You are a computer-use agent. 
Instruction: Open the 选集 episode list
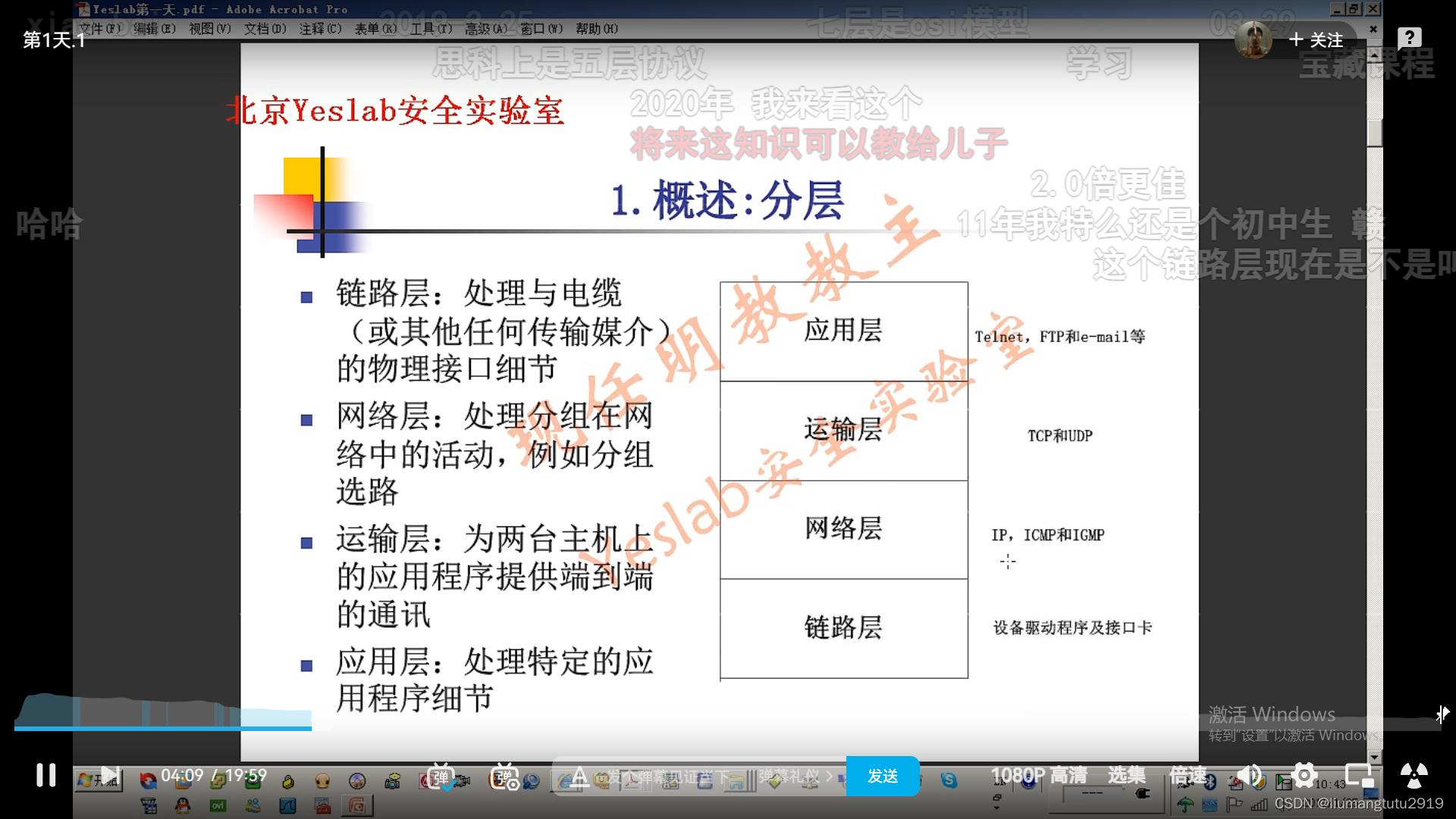(1126, 775)
